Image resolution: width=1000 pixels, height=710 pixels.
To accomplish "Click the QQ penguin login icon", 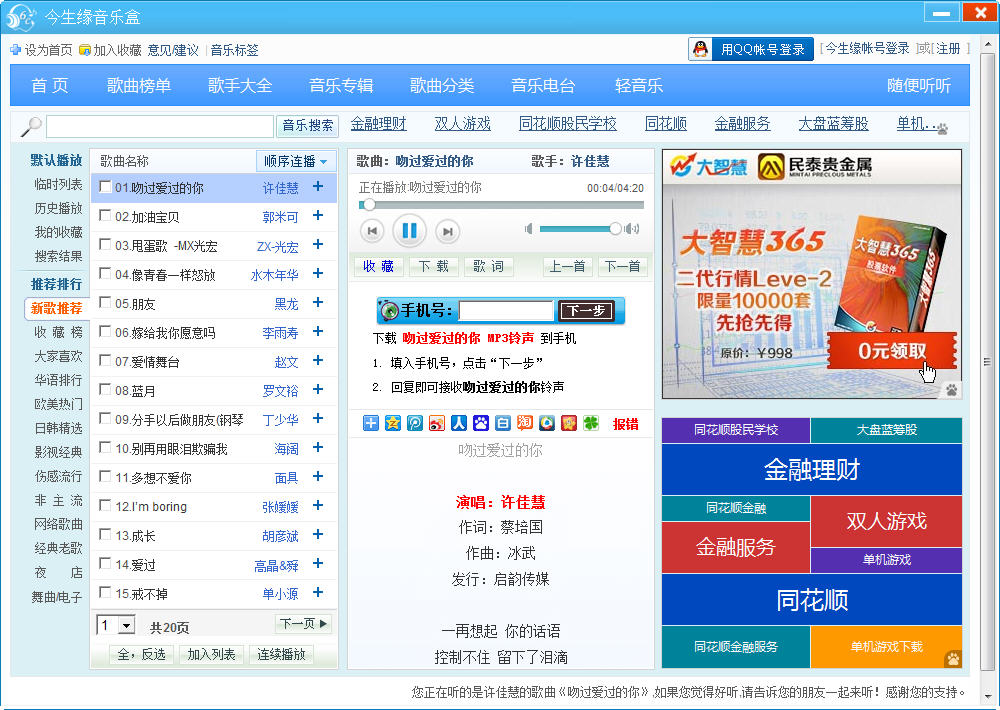I will coord(702,49).
